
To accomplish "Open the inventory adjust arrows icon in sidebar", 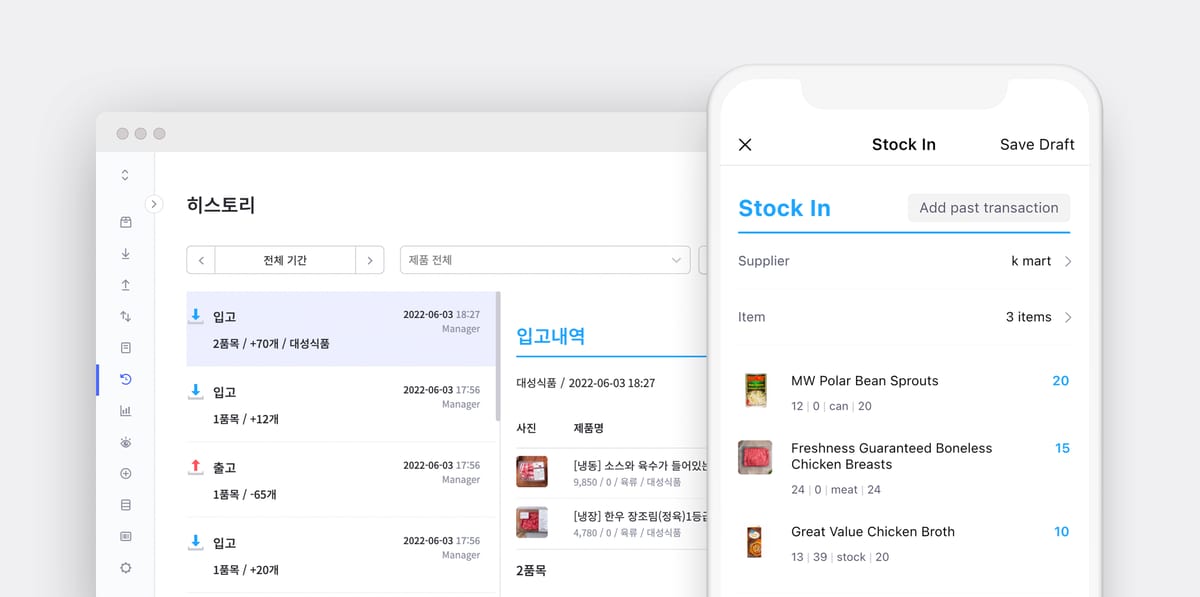I will click(125, 316).
